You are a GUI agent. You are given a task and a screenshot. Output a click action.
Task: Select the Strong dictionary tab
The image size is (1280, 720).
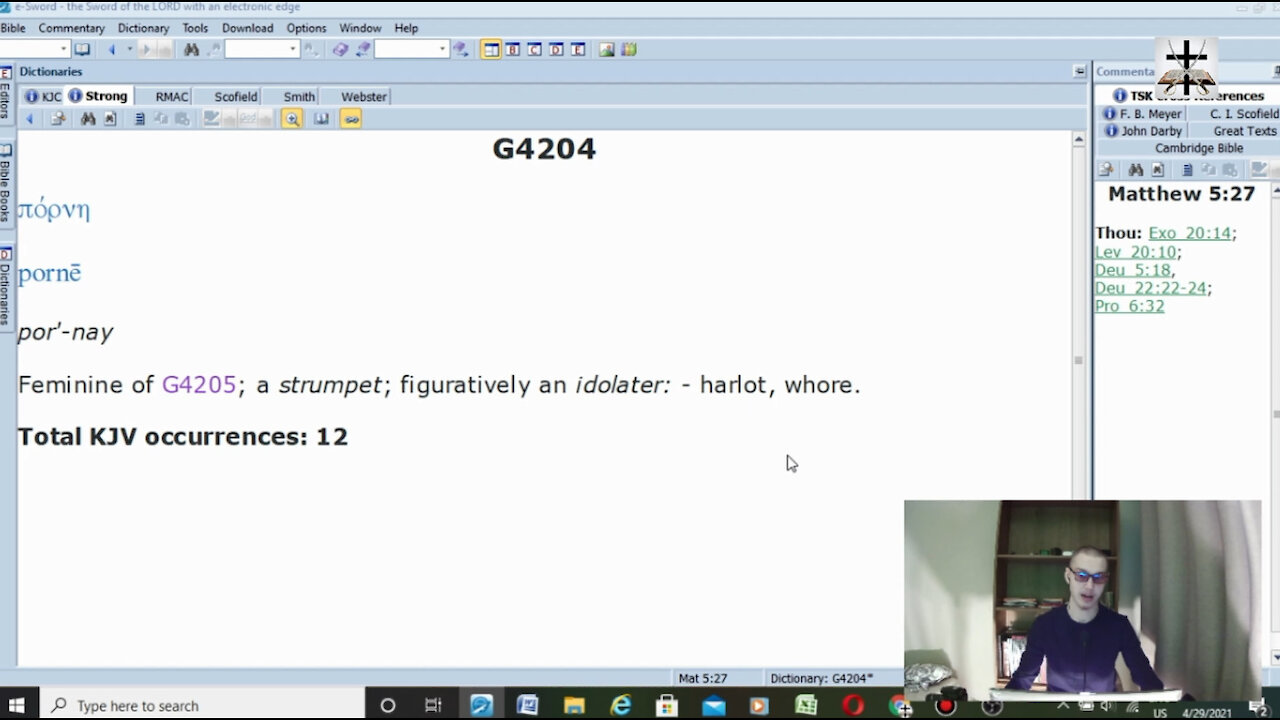99,96
